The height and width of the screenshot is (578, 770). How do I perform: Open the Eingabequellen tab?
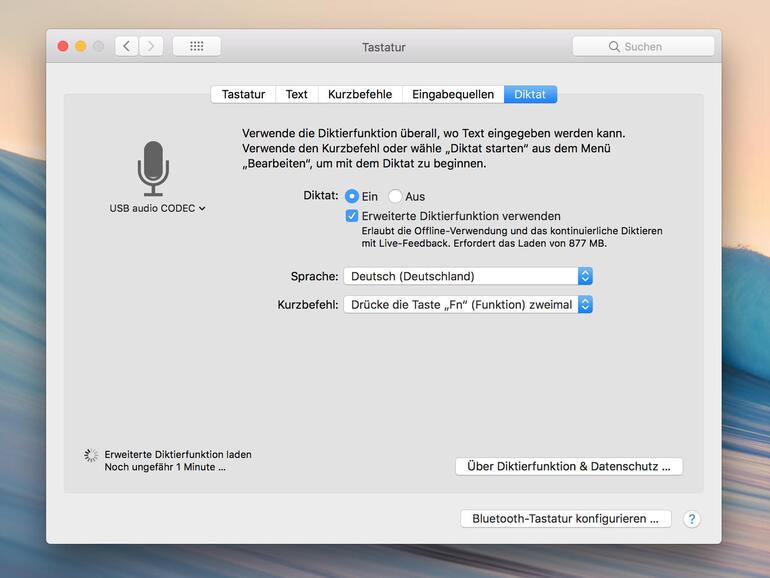[x=453, y=94]
